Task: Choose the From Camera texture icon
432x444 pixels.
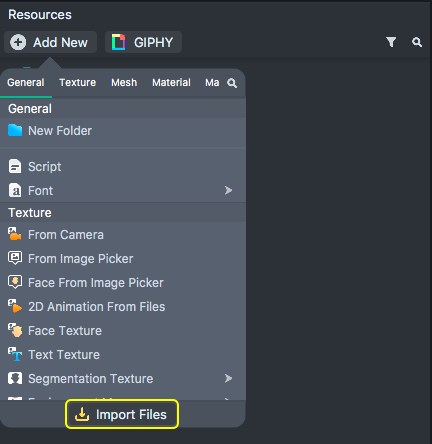Action: click(x=15, y=234)
